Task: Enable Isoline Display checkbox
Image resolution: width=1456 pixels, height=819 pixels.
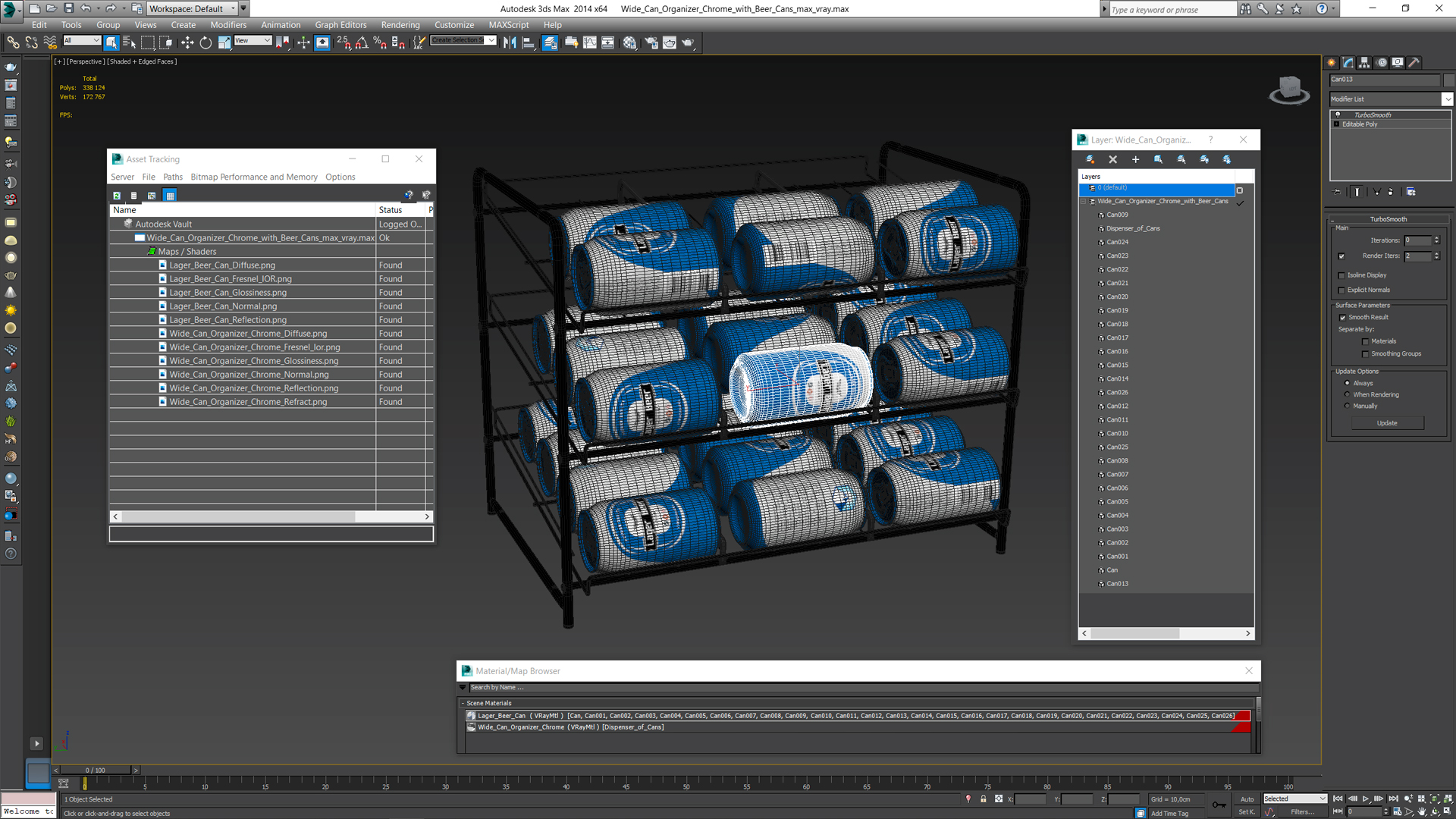Action: click(1341, 275)
